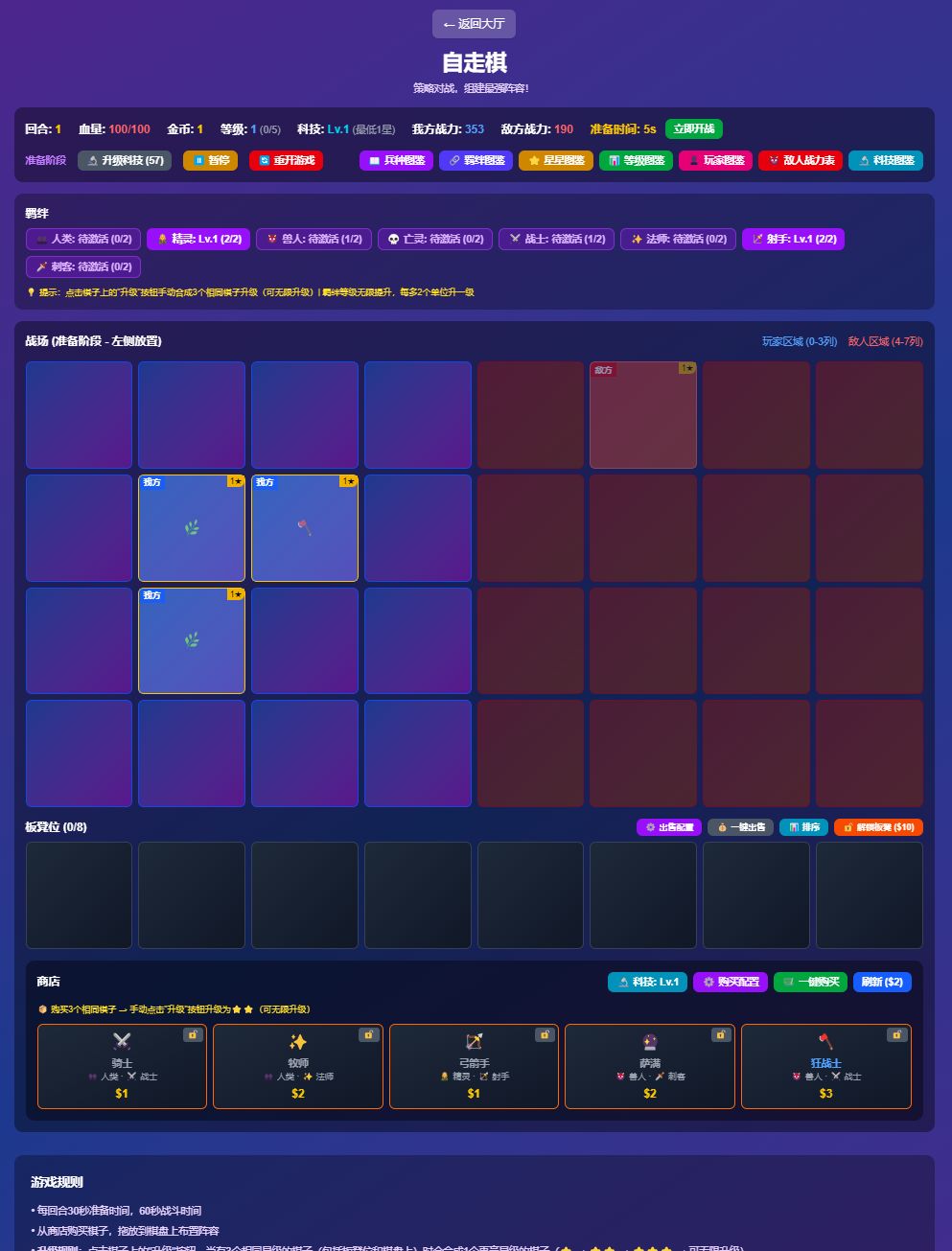Select the 法师 sparkle synergy chip

[679, 239]
